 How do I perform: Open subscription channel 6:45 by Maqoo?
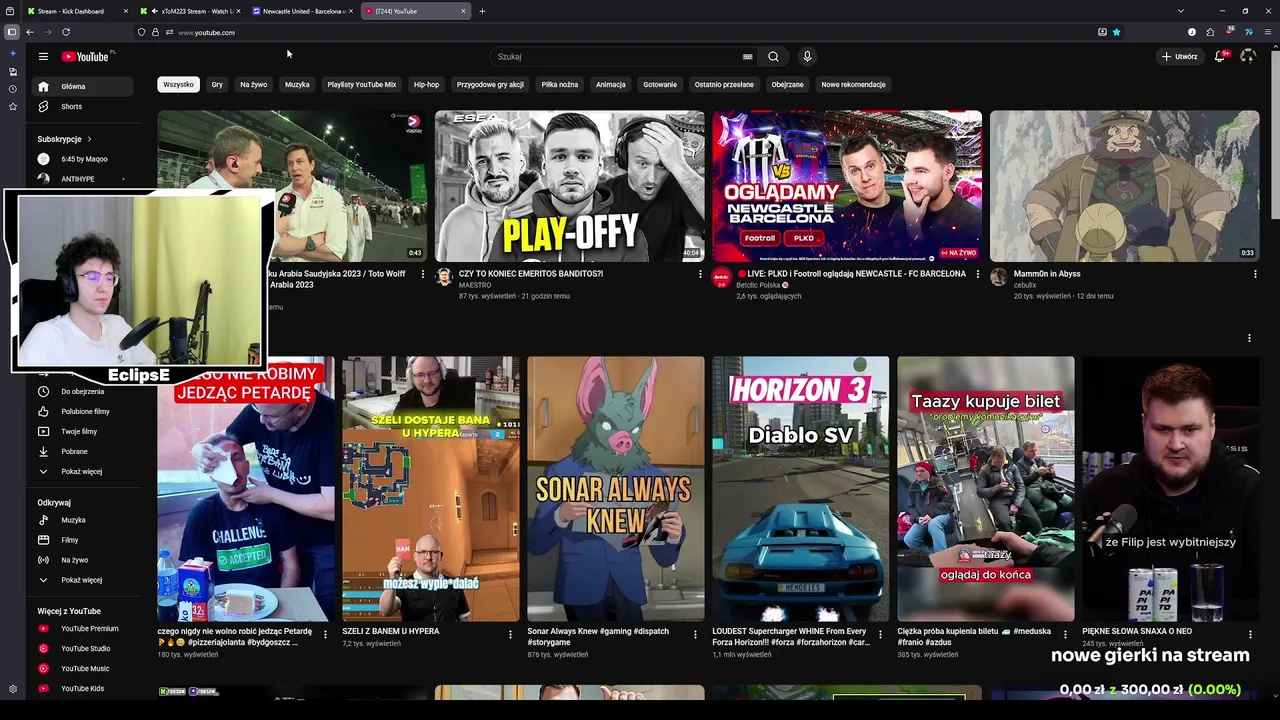pos(80,159)
